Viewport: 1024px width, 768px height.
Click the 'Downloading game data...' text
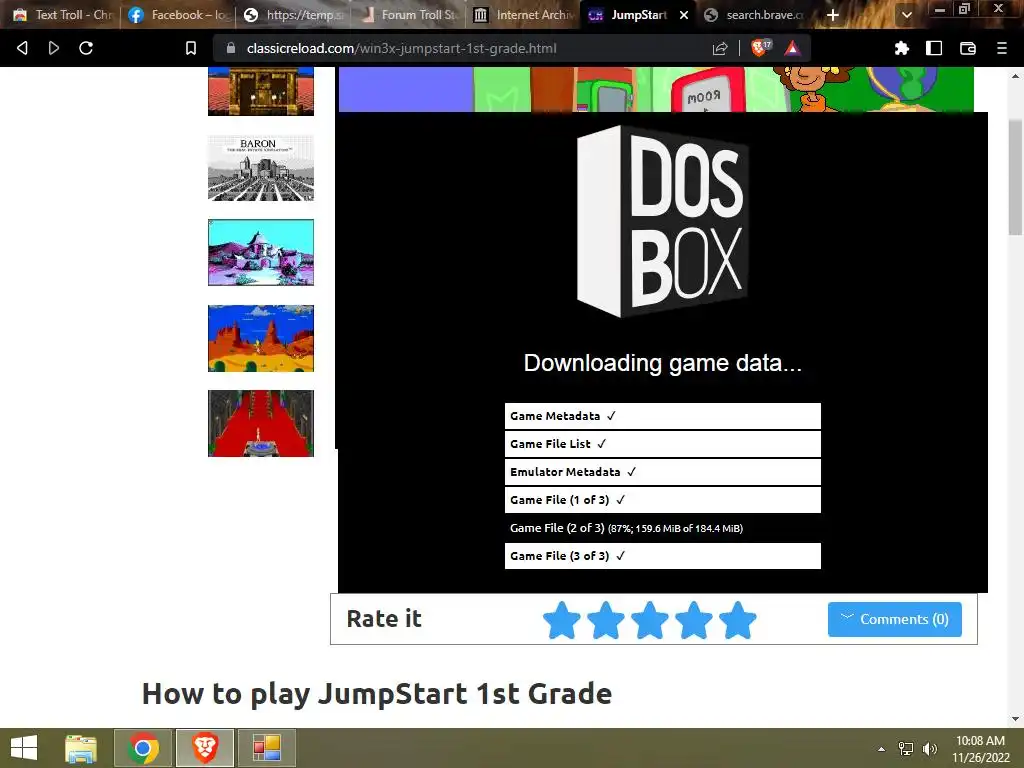pyautogui.click(x=662, y=362)
